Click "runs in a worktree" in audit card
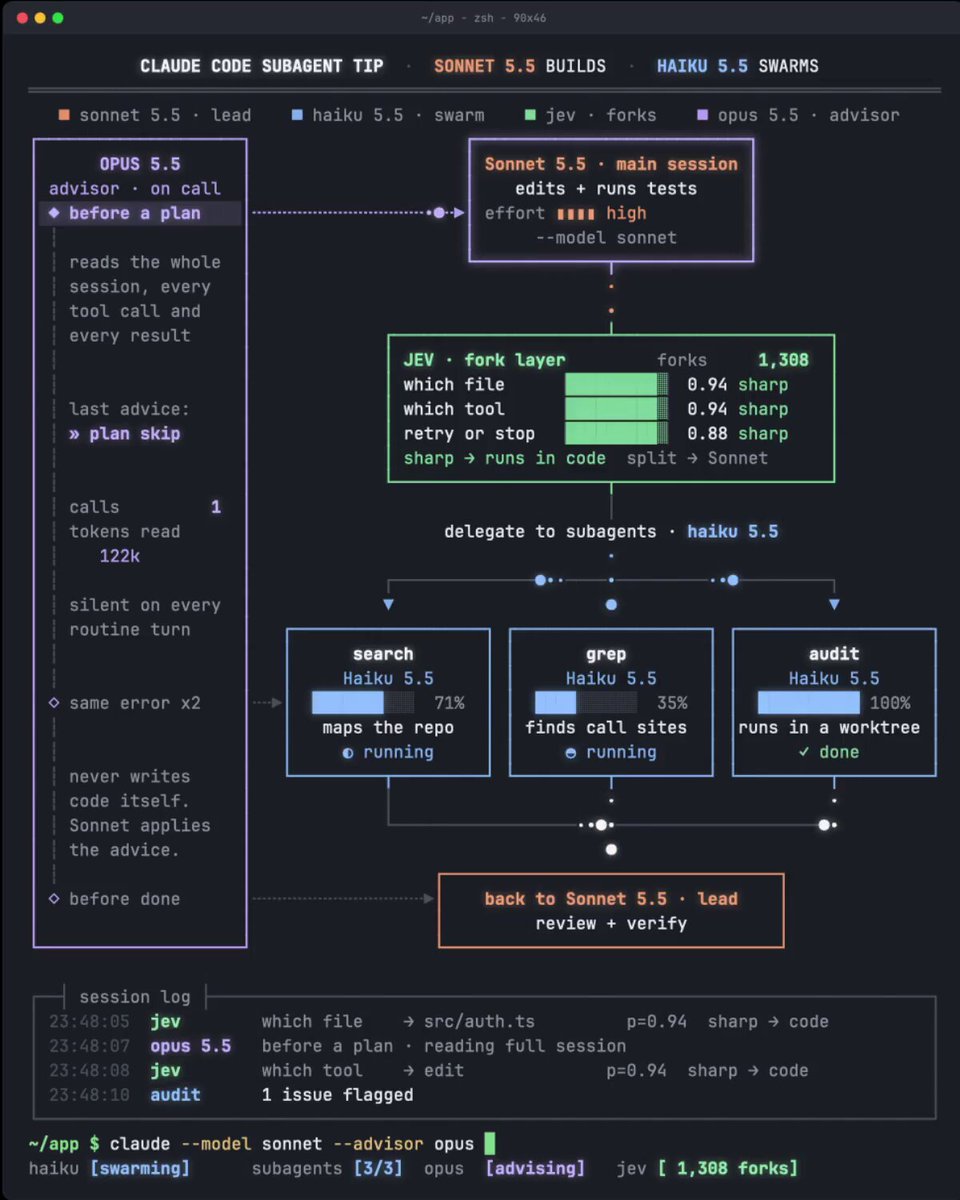Screen dimensions: 960x1200 [829, 728]
